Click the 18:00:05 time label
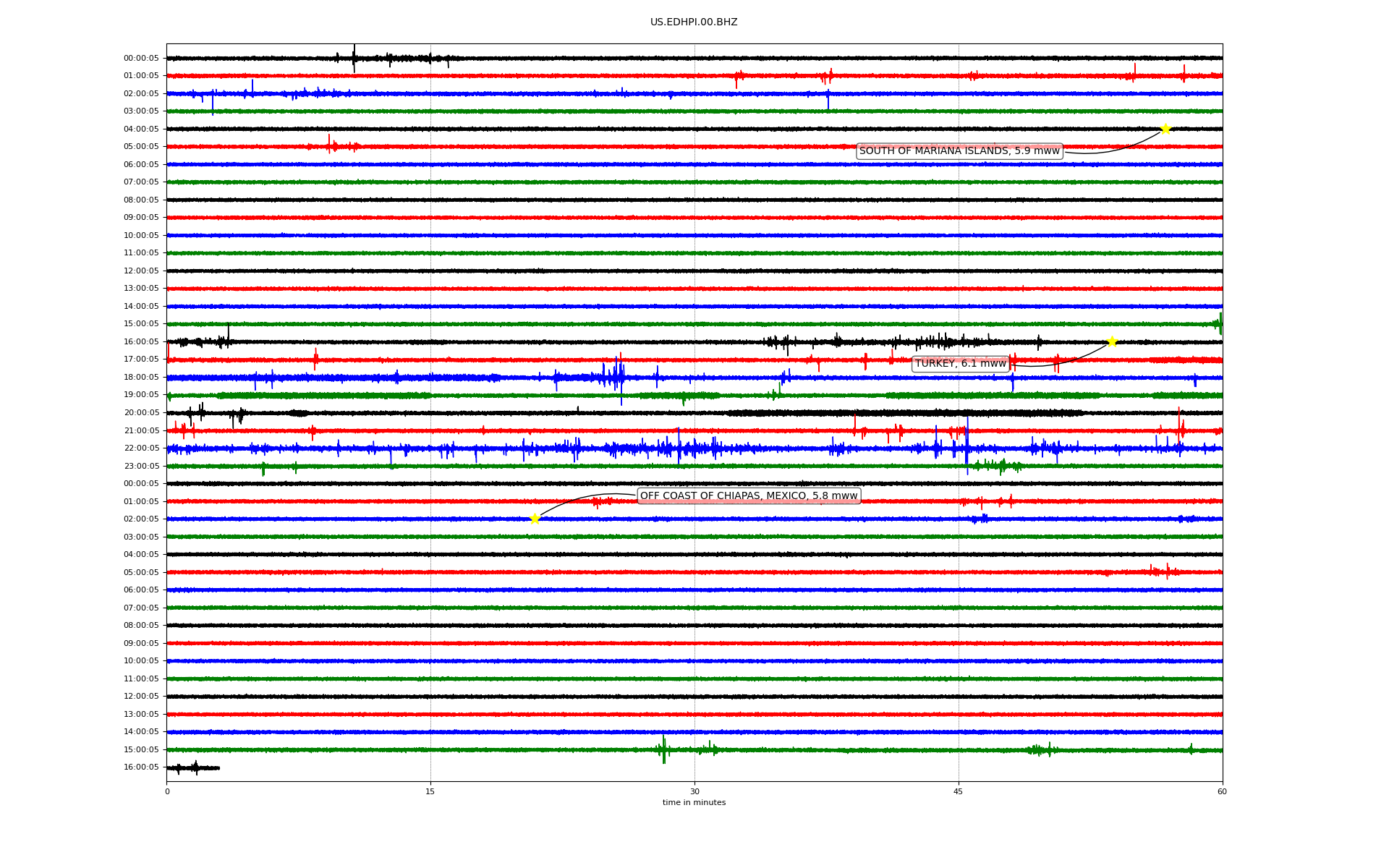 141,378
